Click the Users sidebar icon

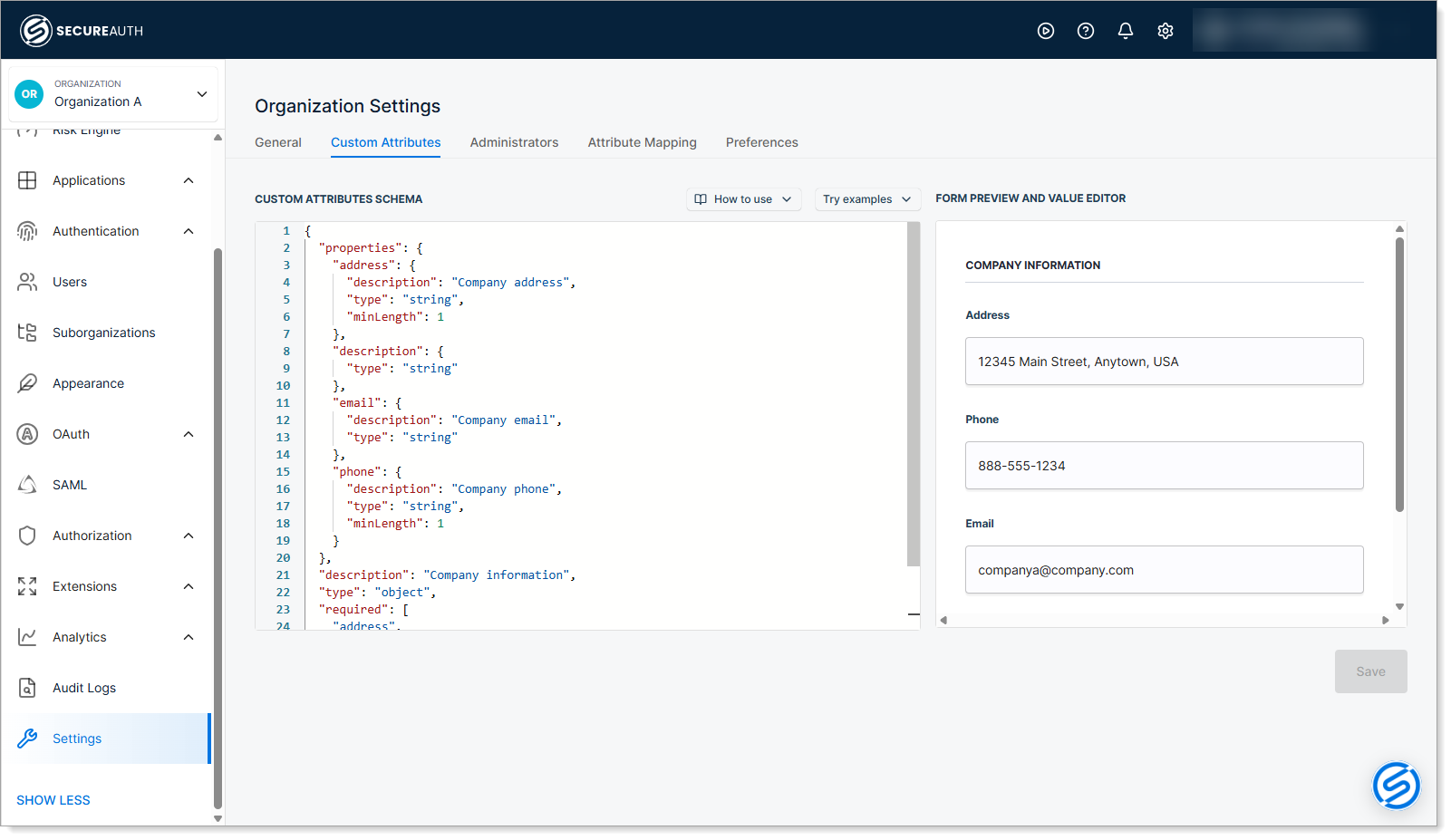coord(27,282)
